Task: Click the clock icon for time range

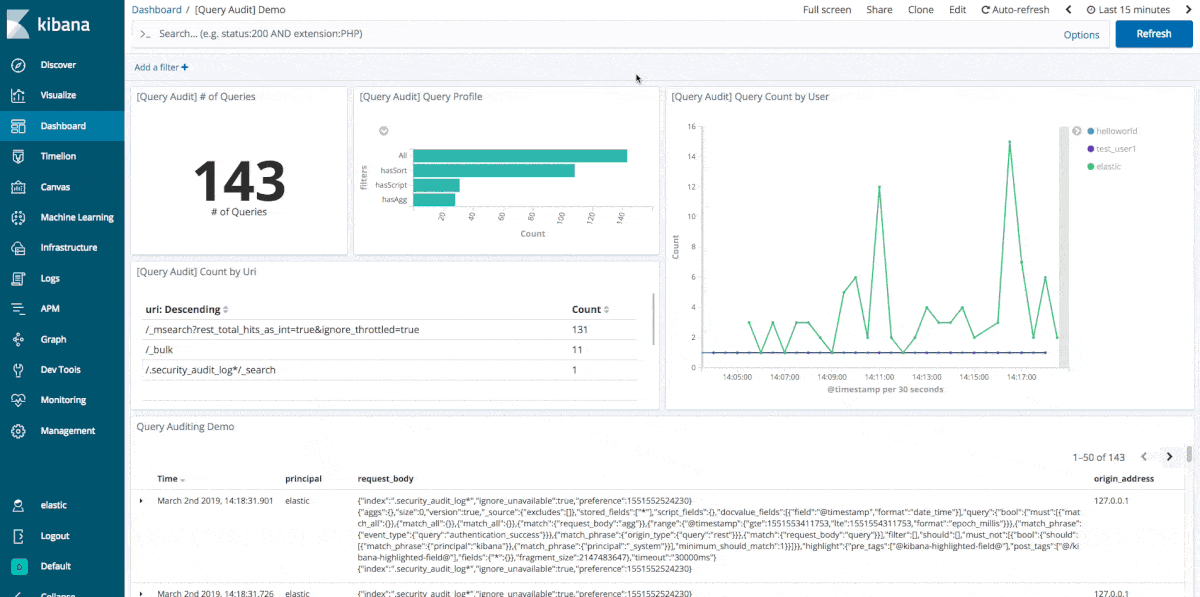Action: click(x=1092, y=10)
